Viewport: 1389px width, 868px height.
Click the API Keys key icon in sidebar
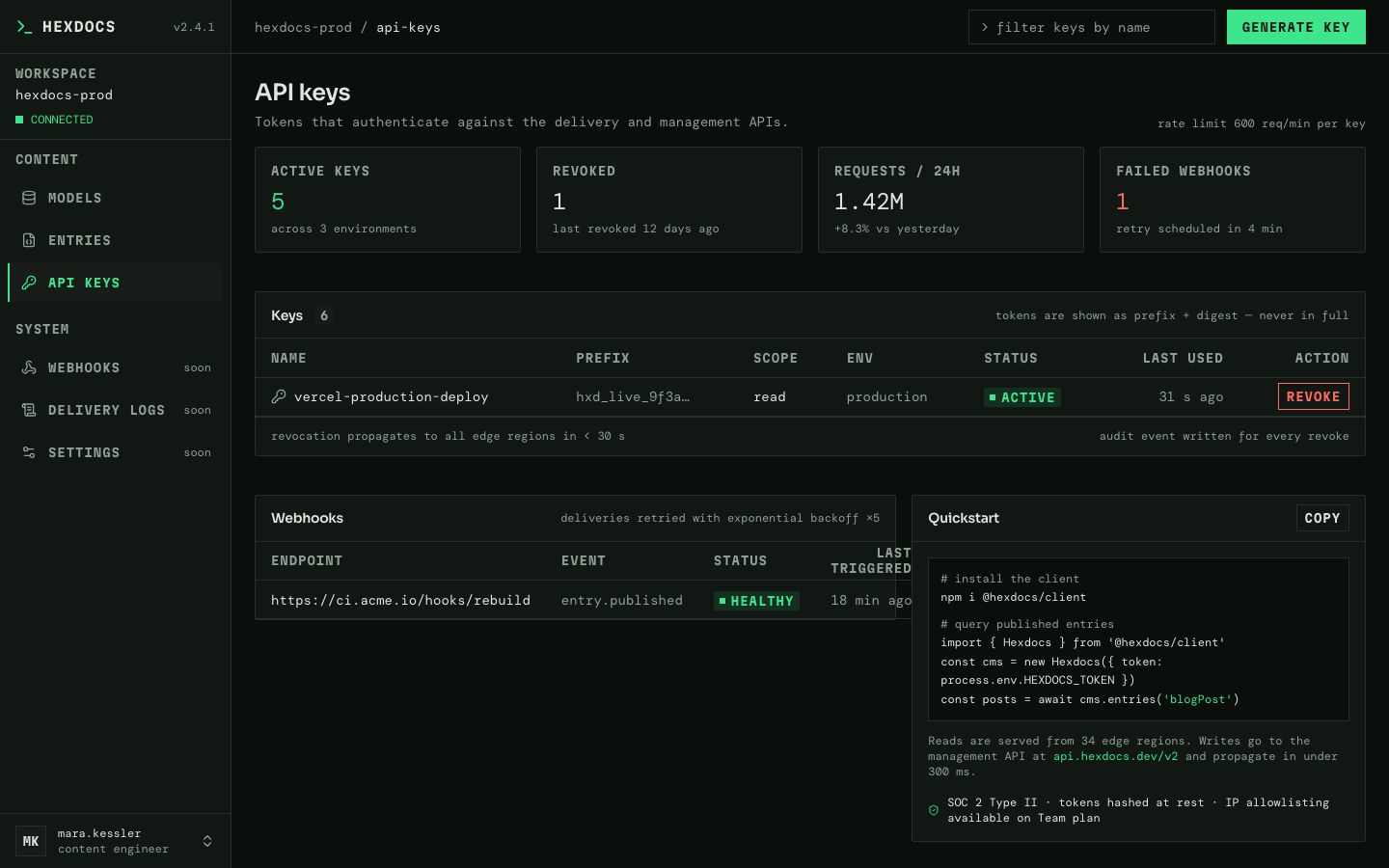coord(29,283)
